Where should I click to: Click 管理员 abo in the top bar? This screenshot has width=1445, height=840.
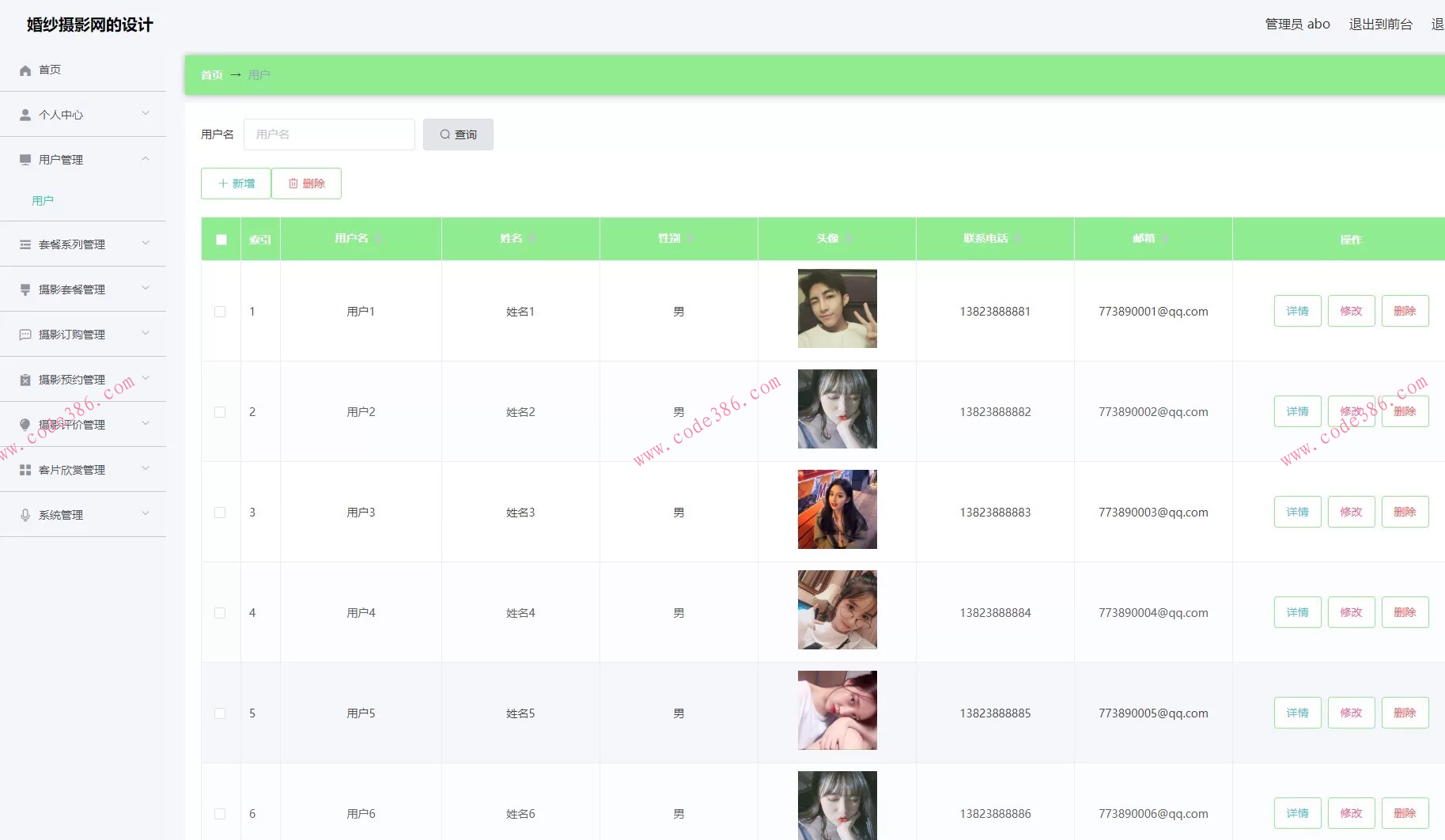pyautogui.click(x=1297, y=25)
